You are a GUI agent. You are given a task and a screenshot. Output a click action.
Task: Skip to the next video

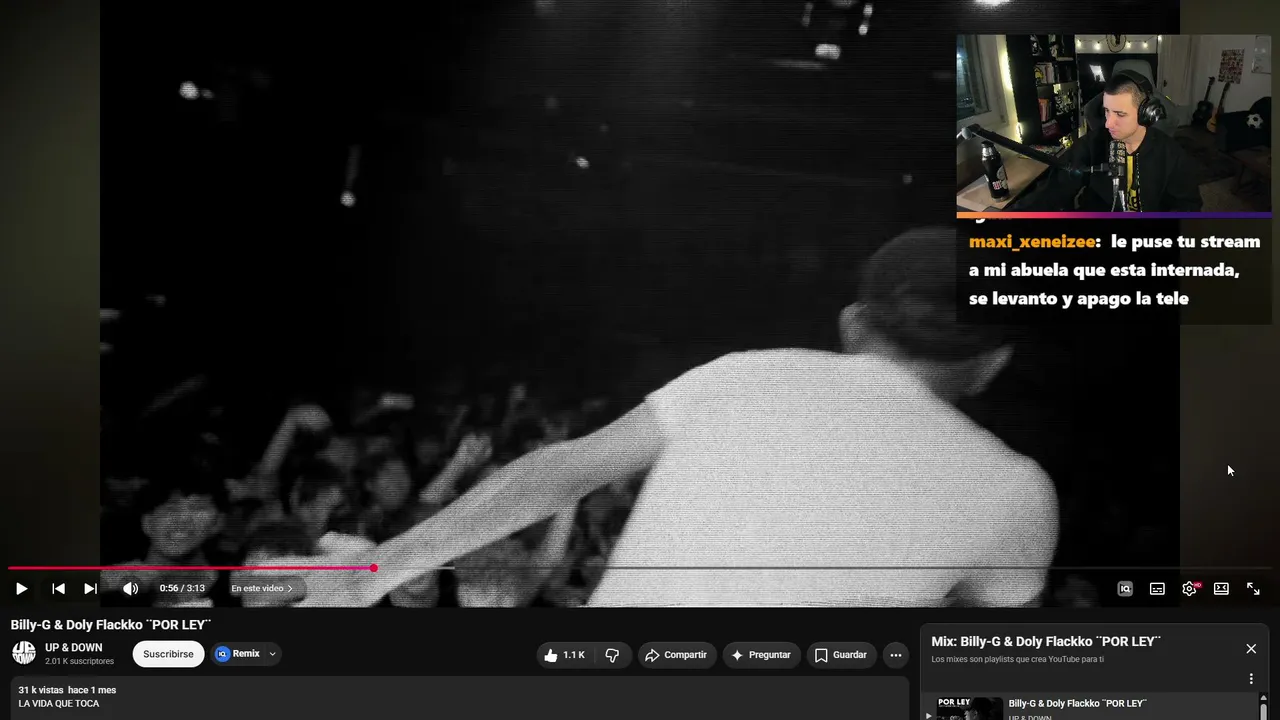pos(90,589)
